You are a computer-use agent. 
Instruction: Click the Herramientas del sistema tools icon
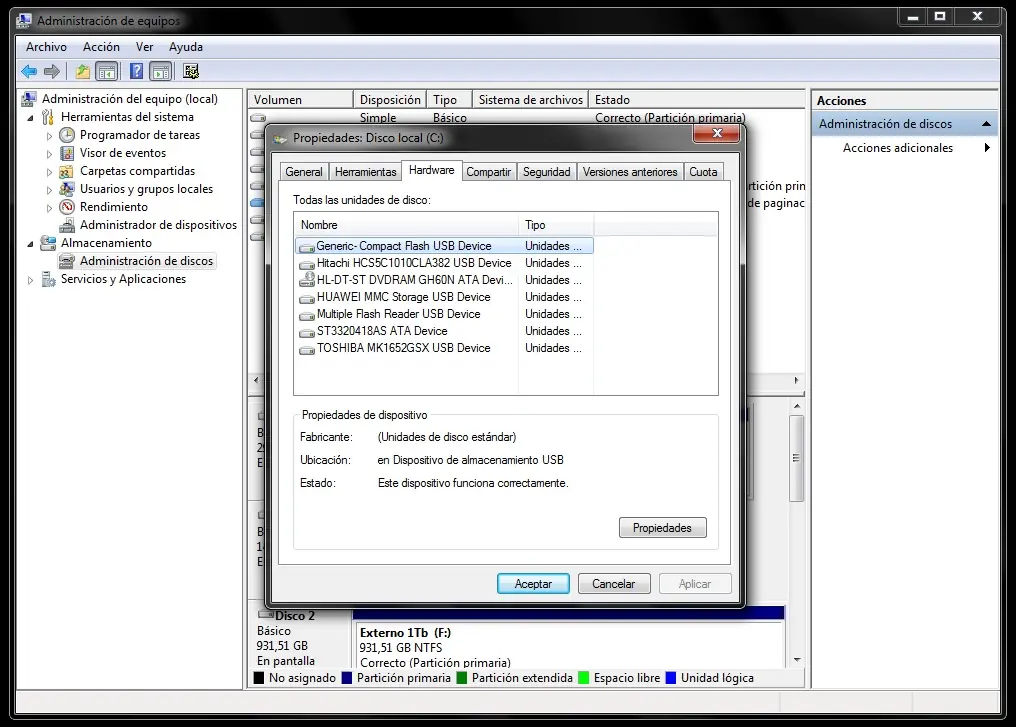click(x=48, y=117)
